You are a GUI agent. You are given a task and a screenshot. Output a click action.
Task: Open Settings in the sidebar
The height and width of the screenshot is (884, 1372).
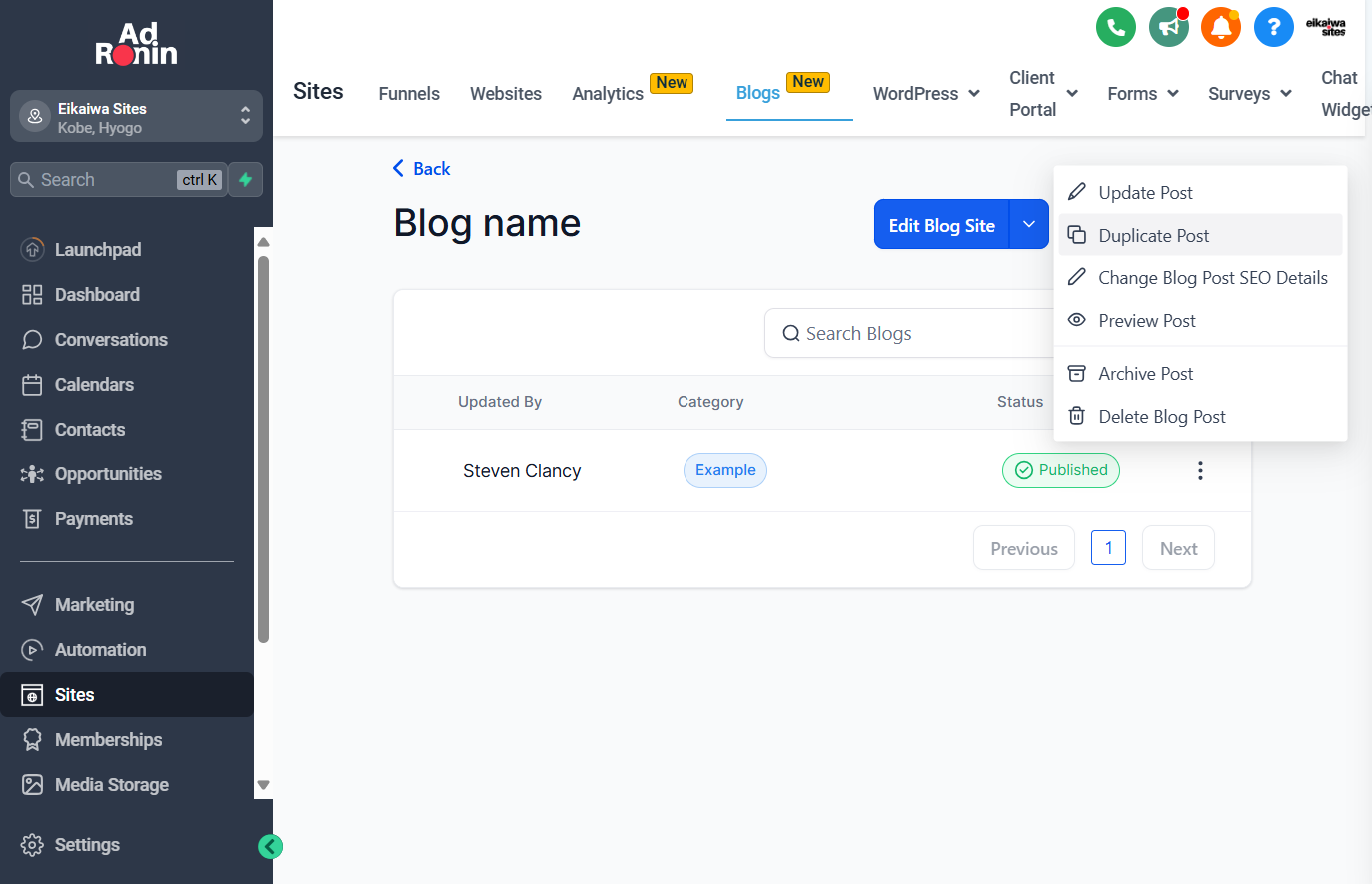(x=87, y=845)
